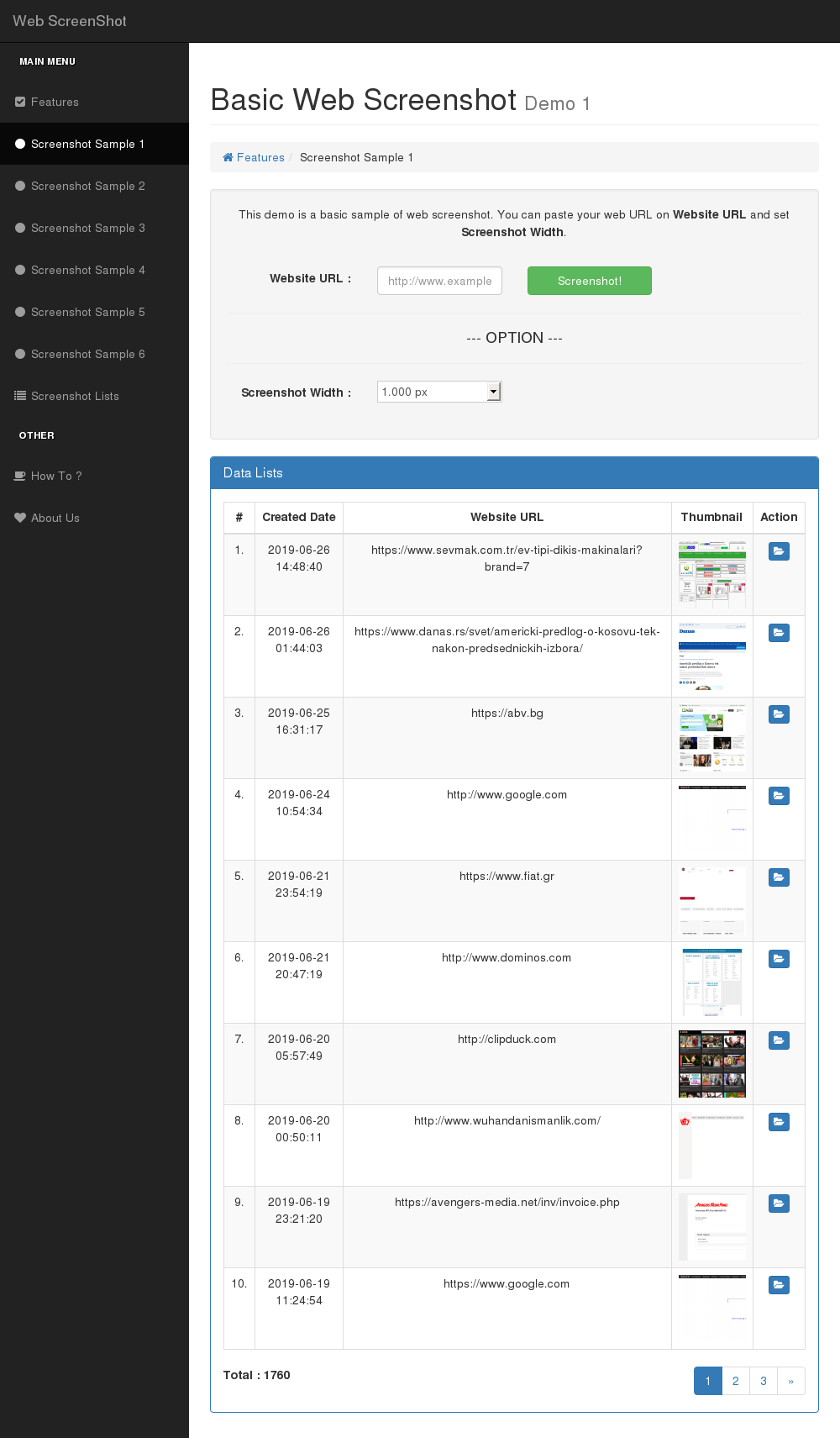Open Screenshot Lists menu label
Image resolution: width=840 pixels, height=1438 pixels.
pyautogui.click(x=75, y=396)
